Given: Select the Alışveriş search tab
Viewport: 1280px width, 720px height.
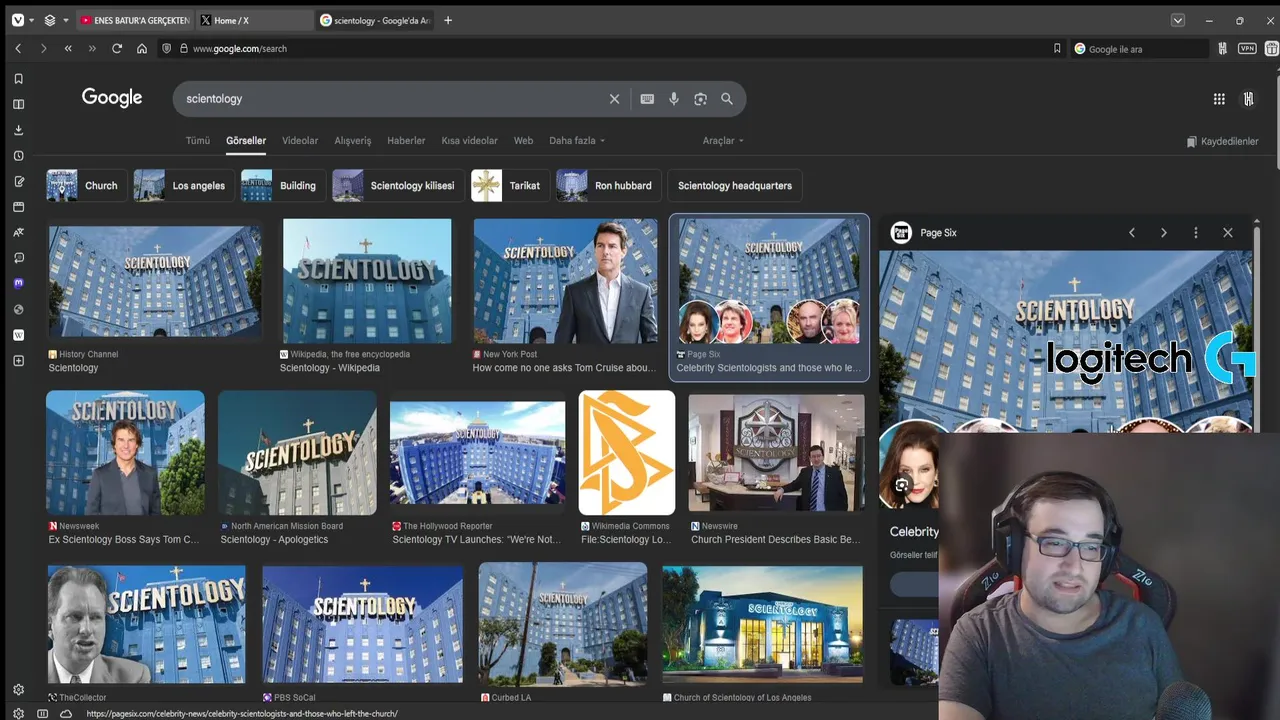Looking at the screenshot, I should coord(352,141).
